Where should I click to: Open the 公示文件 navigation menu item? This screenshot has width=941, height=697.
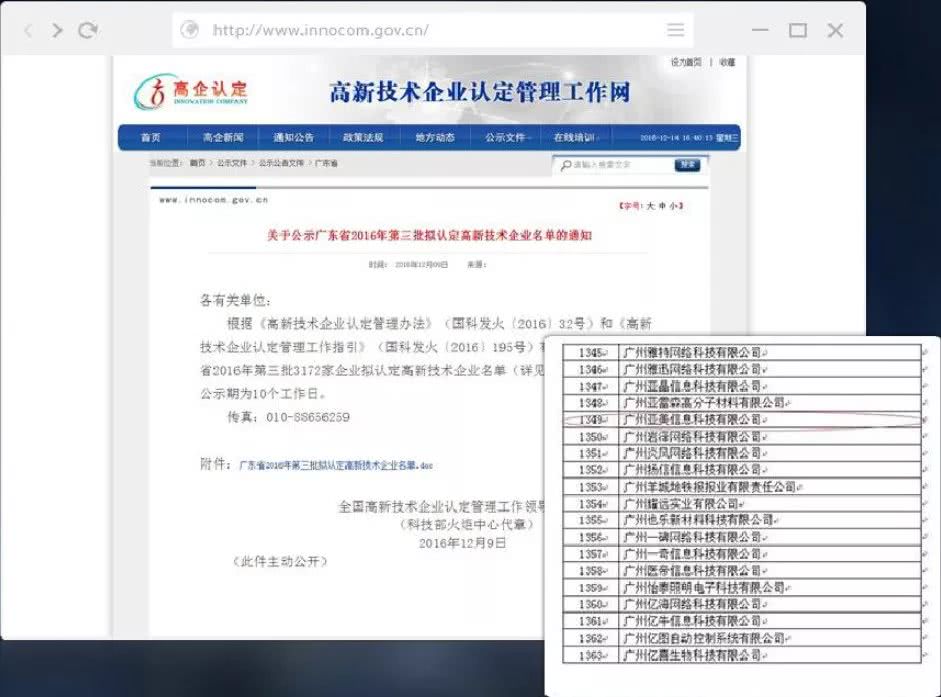(506, 137)
